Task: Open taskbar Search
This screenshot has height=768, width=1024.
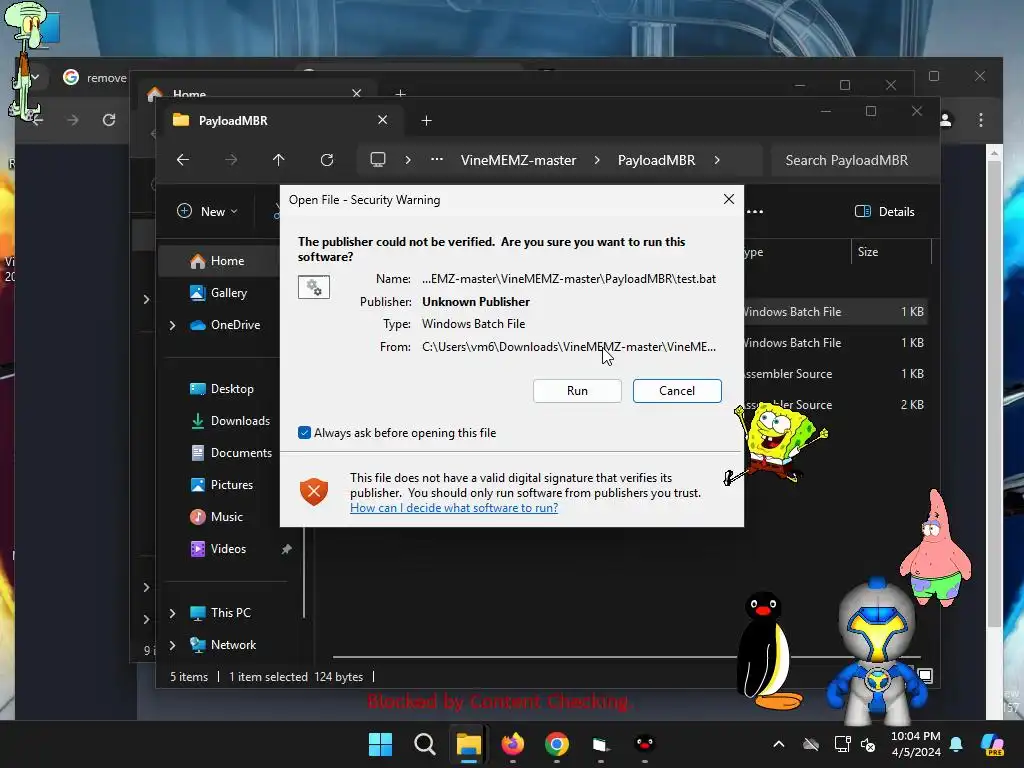Action: pos(424,744)
